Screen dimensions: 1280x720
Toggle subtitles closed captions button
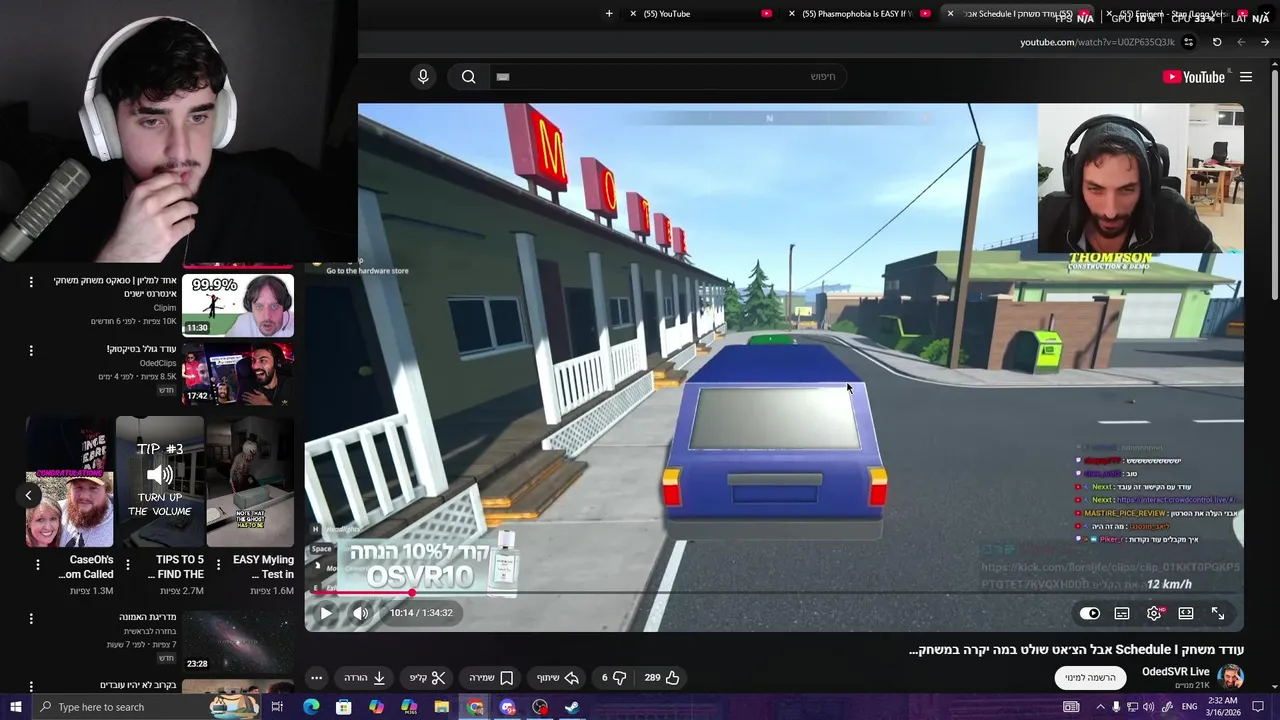click(x=1122, y=613)
